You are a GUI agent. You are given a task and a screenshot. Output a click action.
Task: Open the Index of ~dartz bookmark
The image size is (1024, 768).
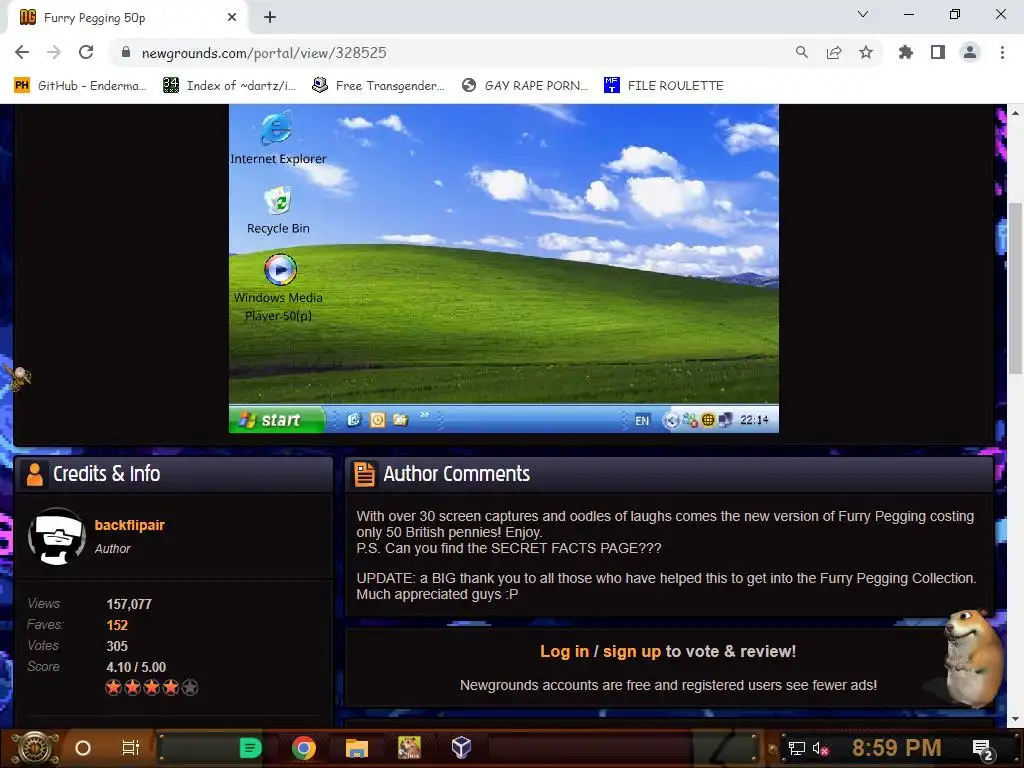pos(230,86)
